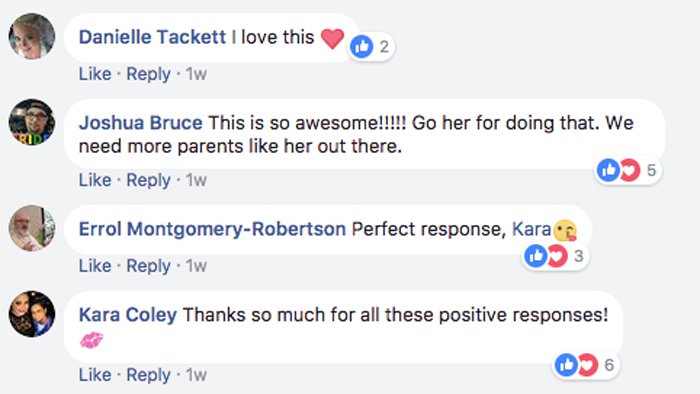Click the like reaction icon on Kara Coley's comment
Screen dimensions: 700x394
tap(567, 365)
